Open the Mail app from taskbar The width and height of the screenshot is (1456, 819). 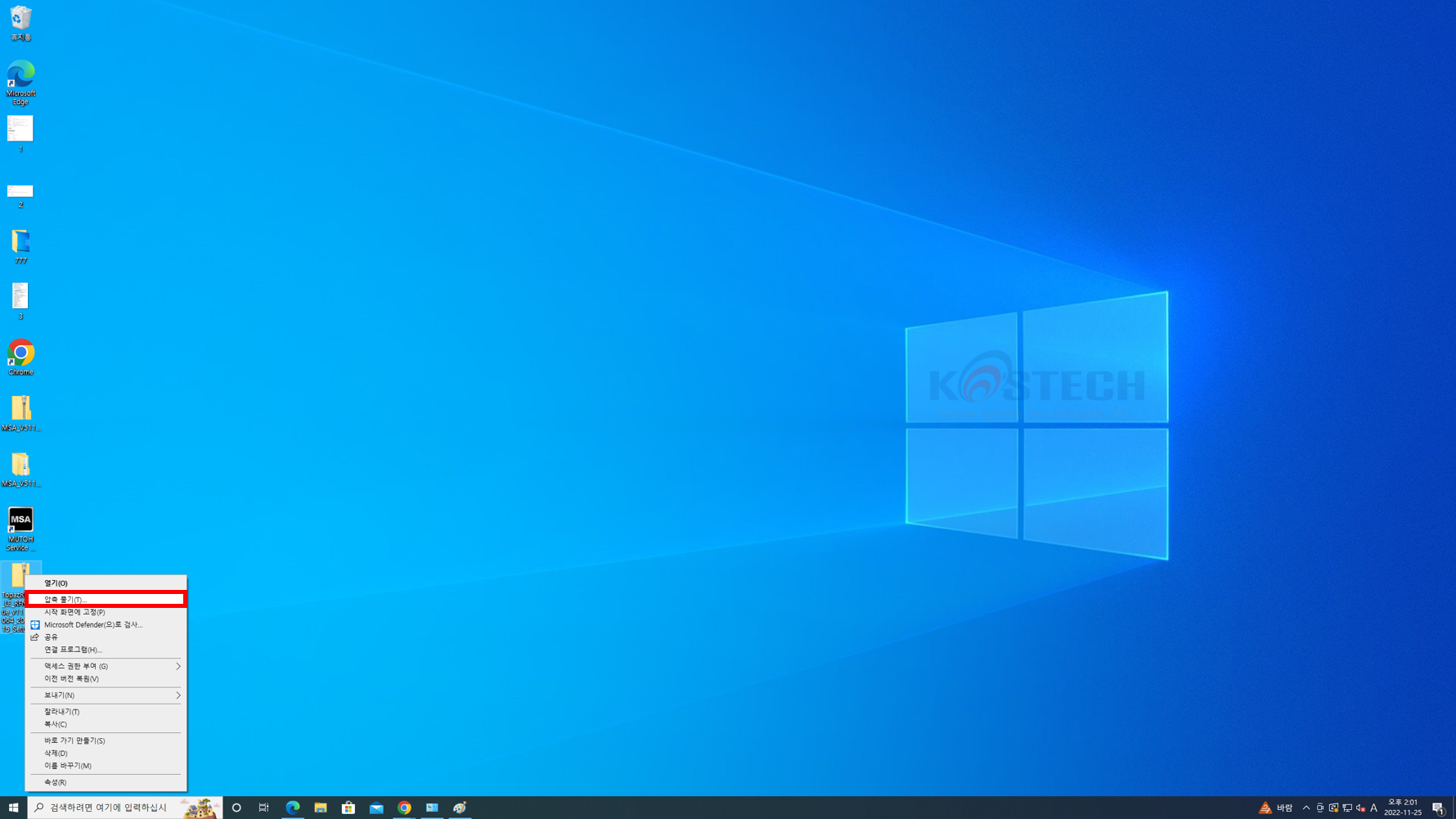coord(376,808)
